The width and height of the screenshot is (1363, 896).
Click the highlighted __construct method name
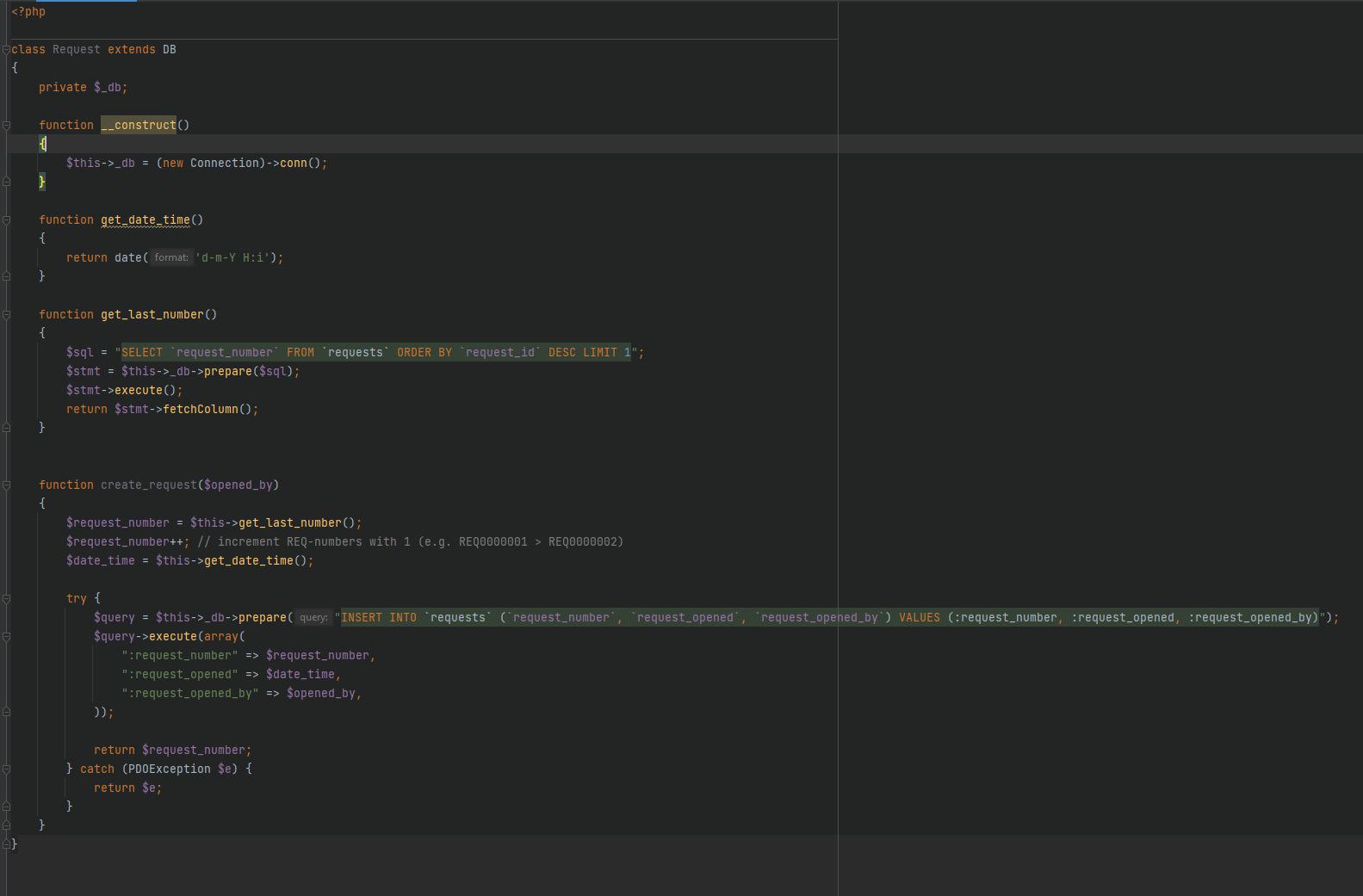point(139,126)
